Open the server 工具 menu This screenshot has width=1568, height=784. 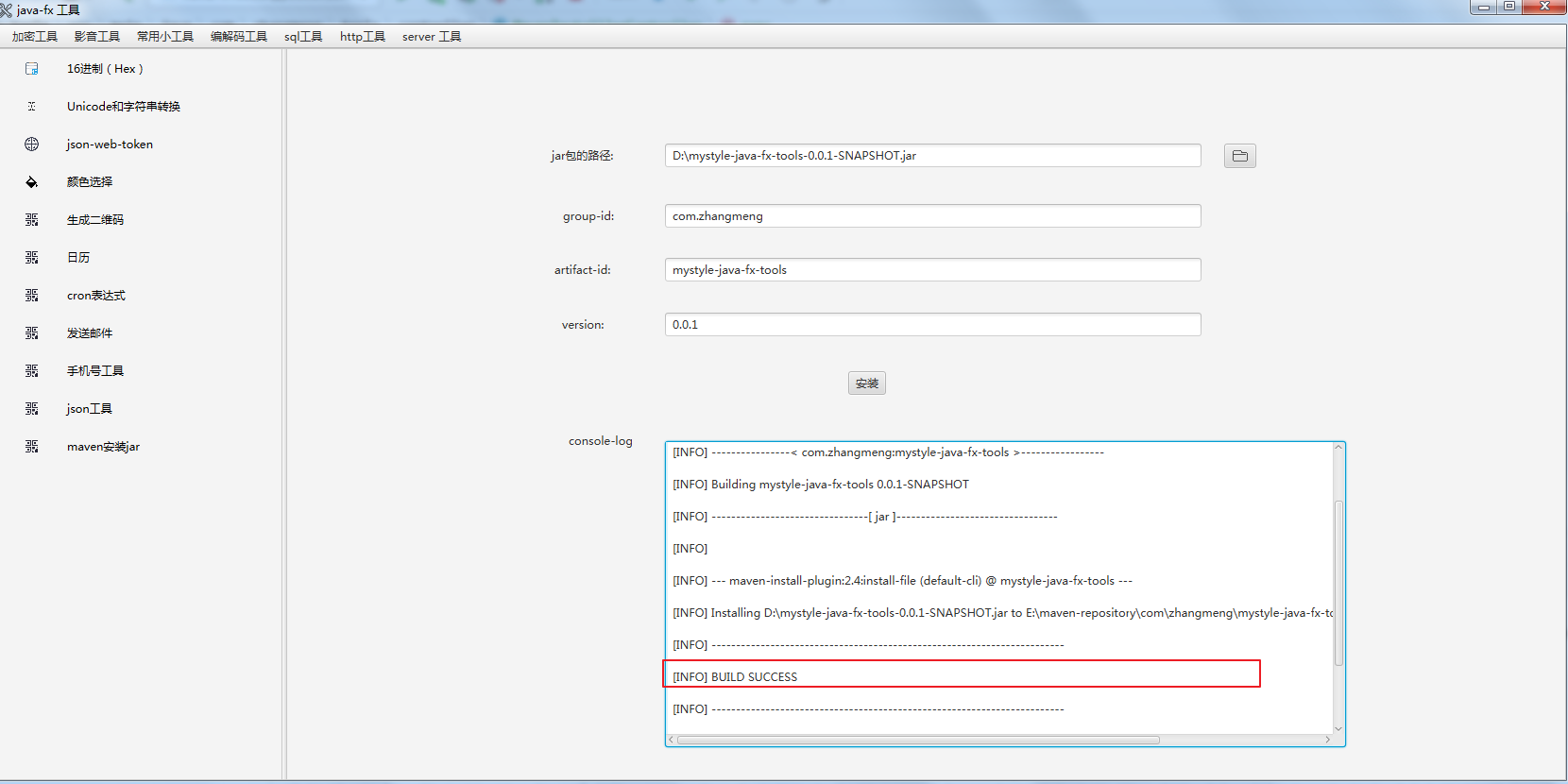point(432,37)
